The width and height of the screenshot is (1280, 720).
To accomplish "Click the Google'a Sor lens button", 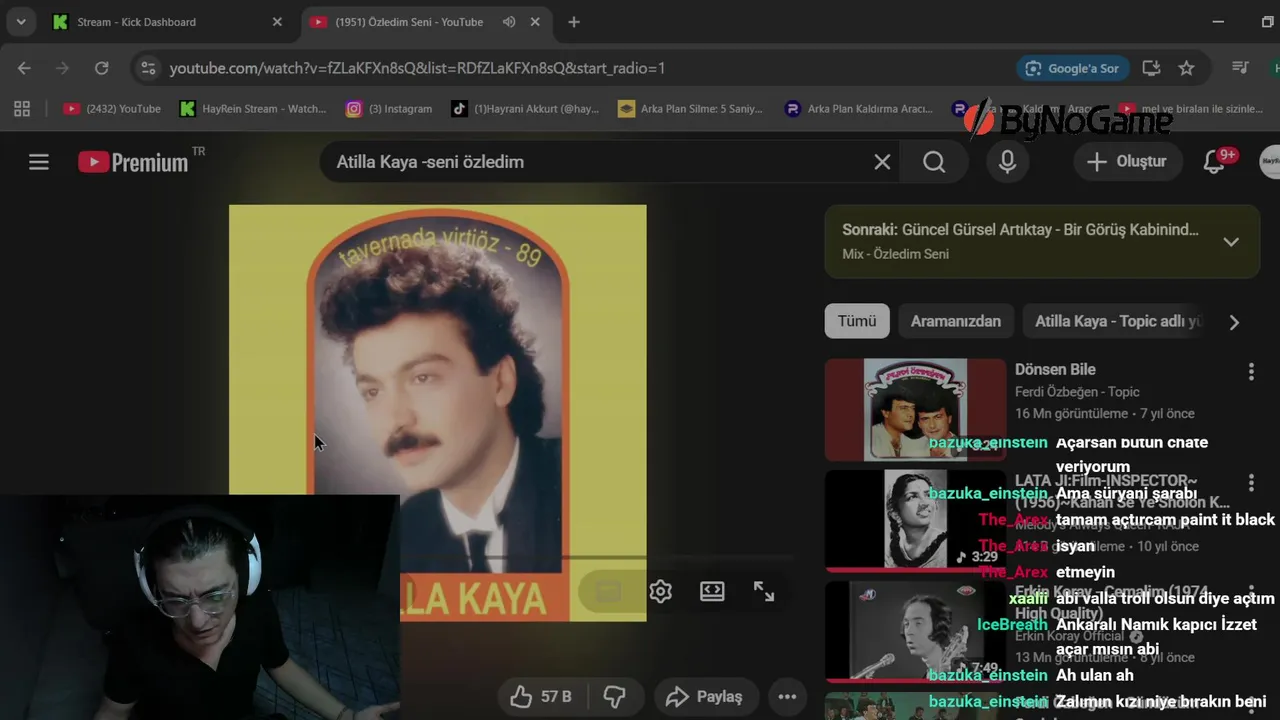I will tap(1073, 68).
